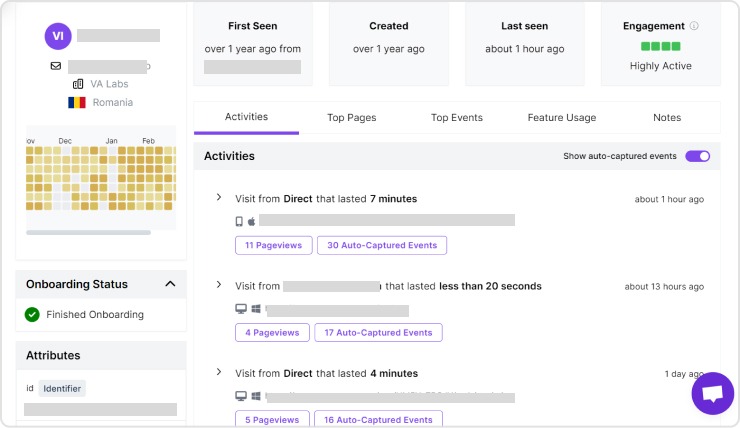The width and height of the screenshot is (740, 428).
Task: Expand the Direct visit lasting 4 minutes
Action: (219, 372)
